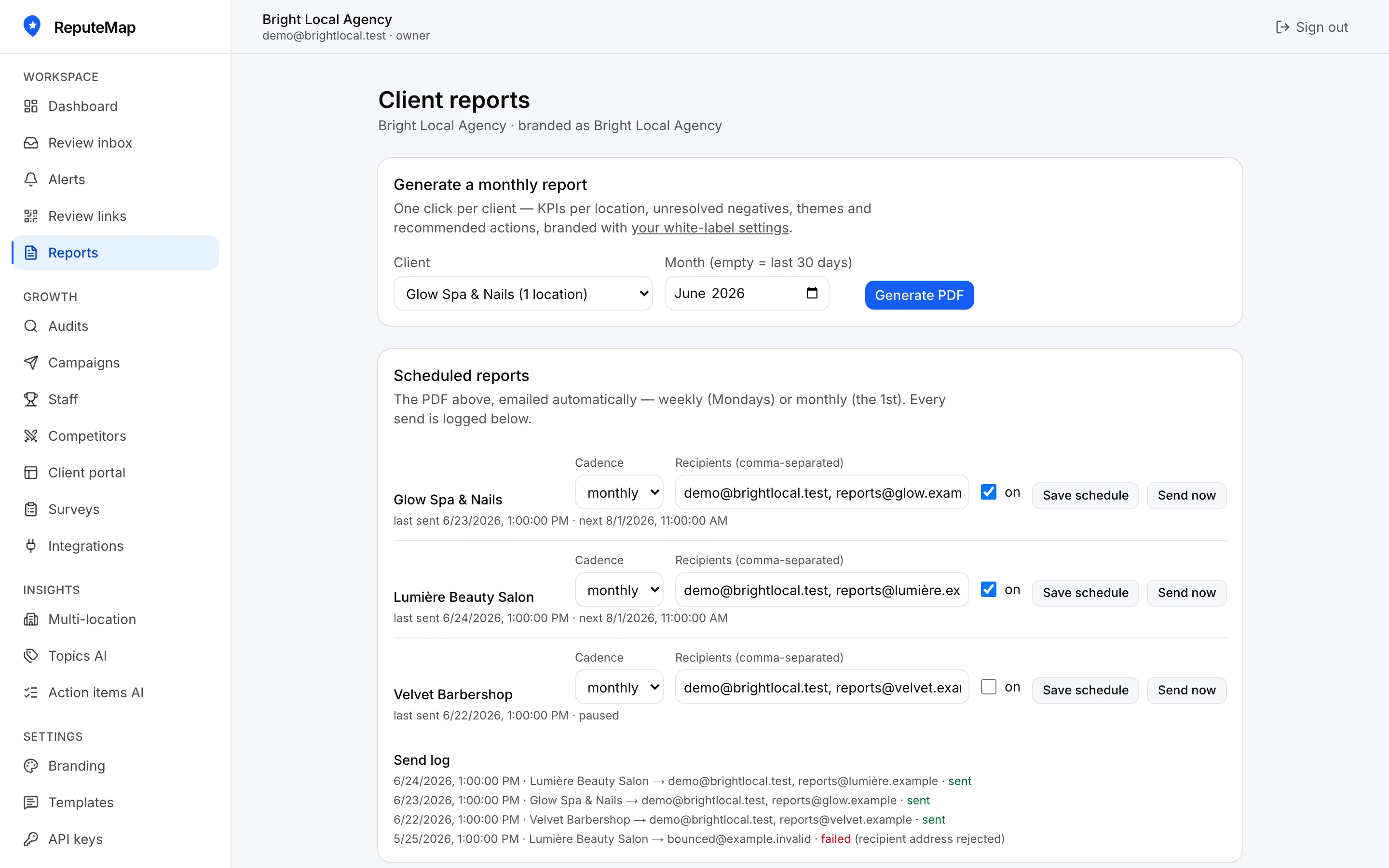Click the 6/22/2026 Velvet Barbershop log entry
This screenshot has height=868, width=1389.
[669, 820]
